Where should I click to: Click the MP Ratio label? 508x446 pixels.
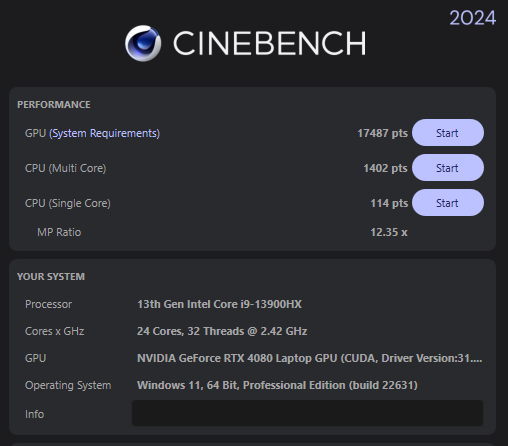click(x=59, y=232)
